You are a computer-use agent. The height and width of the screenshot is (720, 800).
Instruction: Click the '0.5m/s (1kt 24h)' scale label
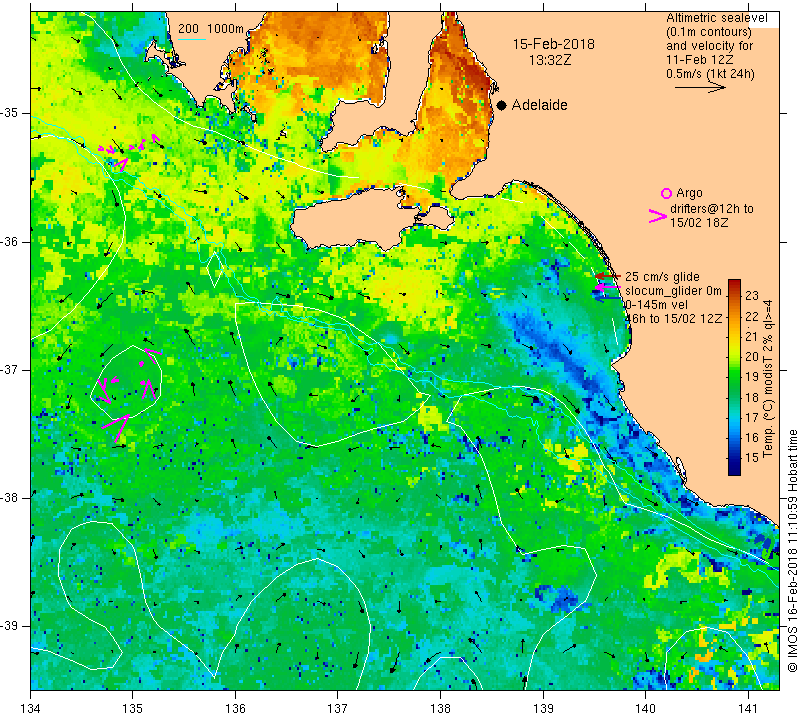click(x=710, y=74)
